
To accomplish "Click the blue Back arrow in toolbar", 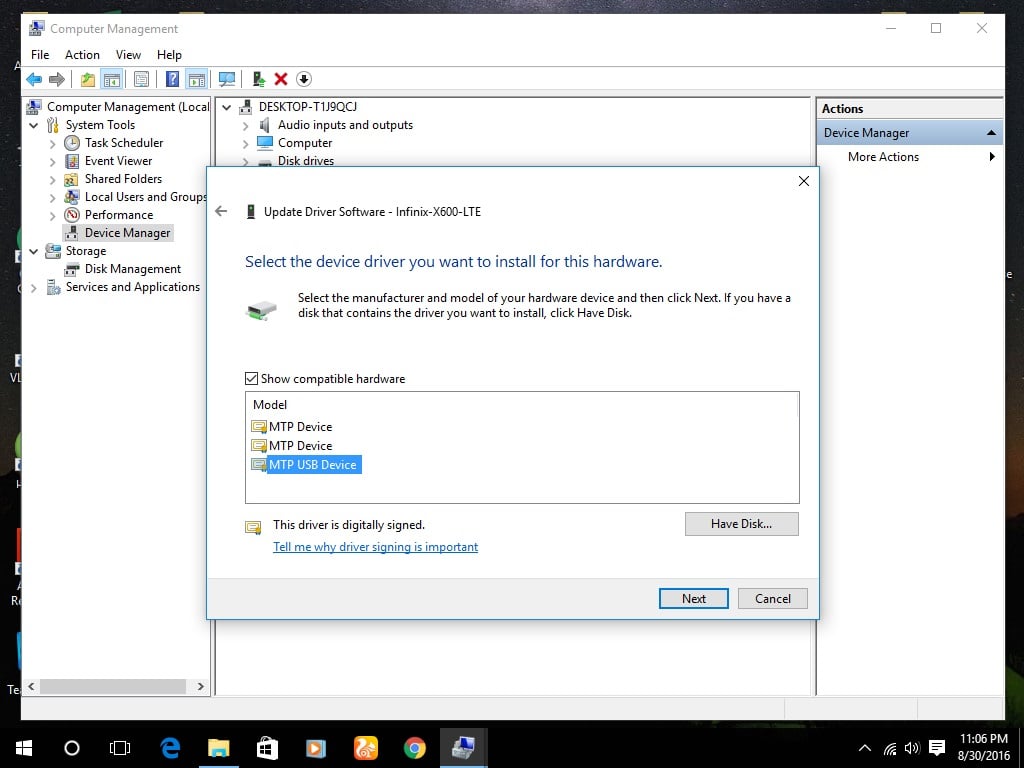I will point(34,80).
